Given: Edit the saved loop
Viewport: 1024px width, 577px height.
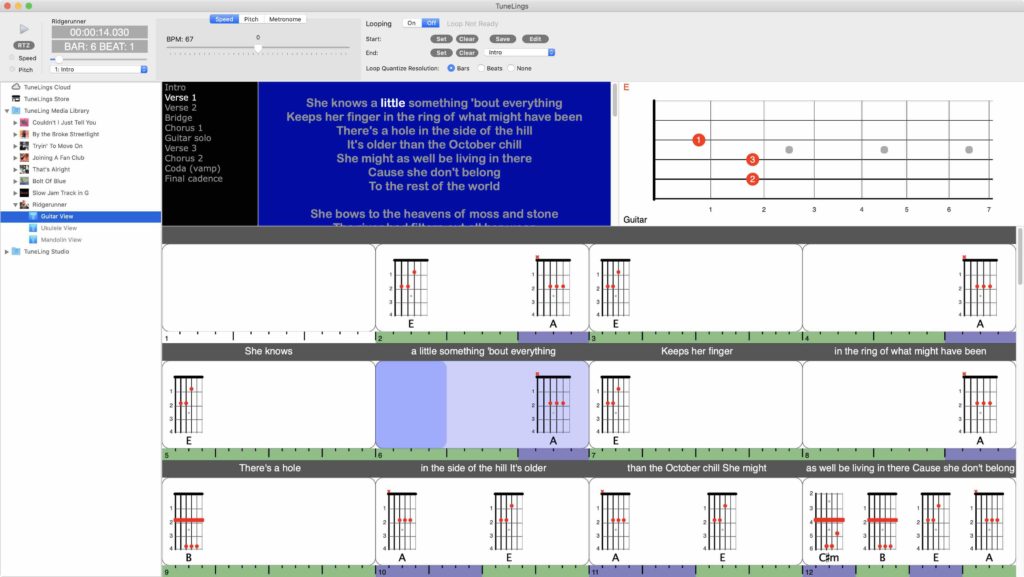Looking at the screenshot, I should pyautogui.click(x=535, y=39).
